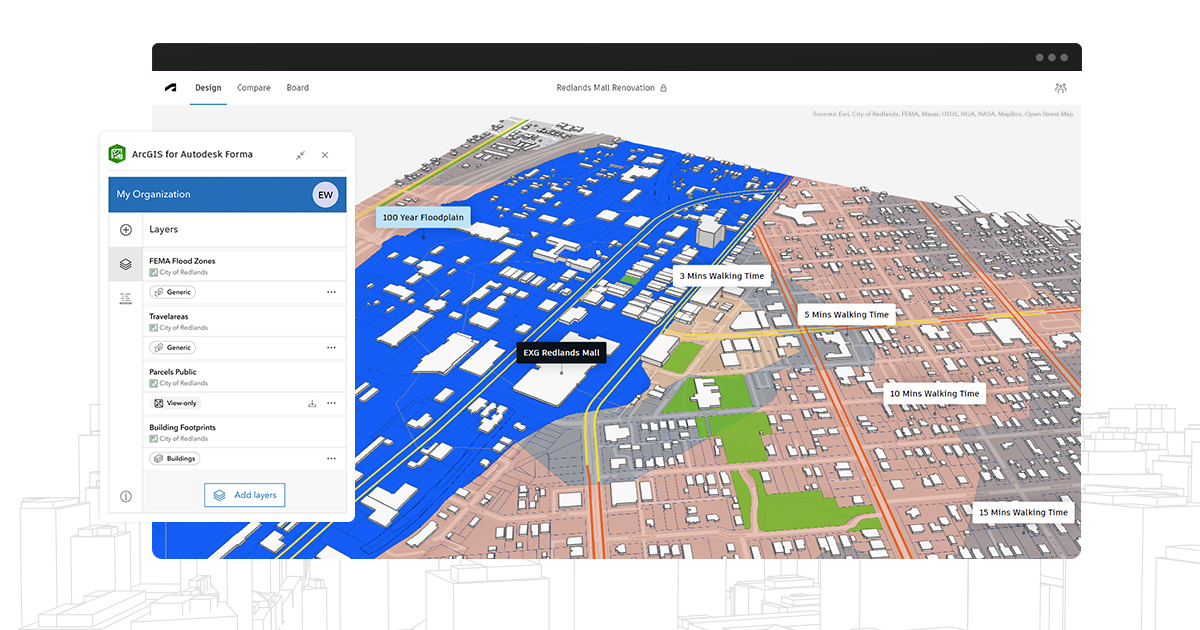Select the EXG Redlands Mall map label
Screen dimensions: 1200x630
(x=560, y=352)
